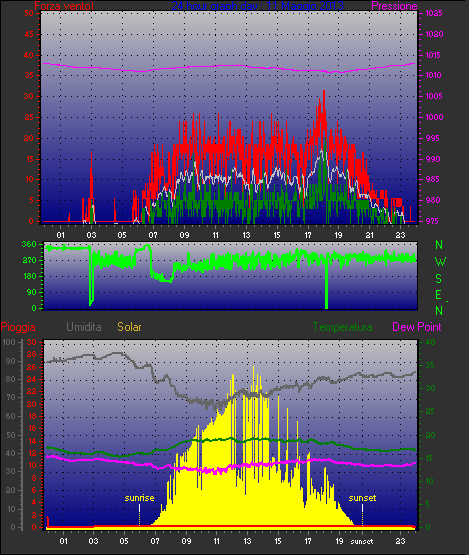Select the 'Pressione' axis label
This screenshot has height=555, width=469.
point(394,6)
